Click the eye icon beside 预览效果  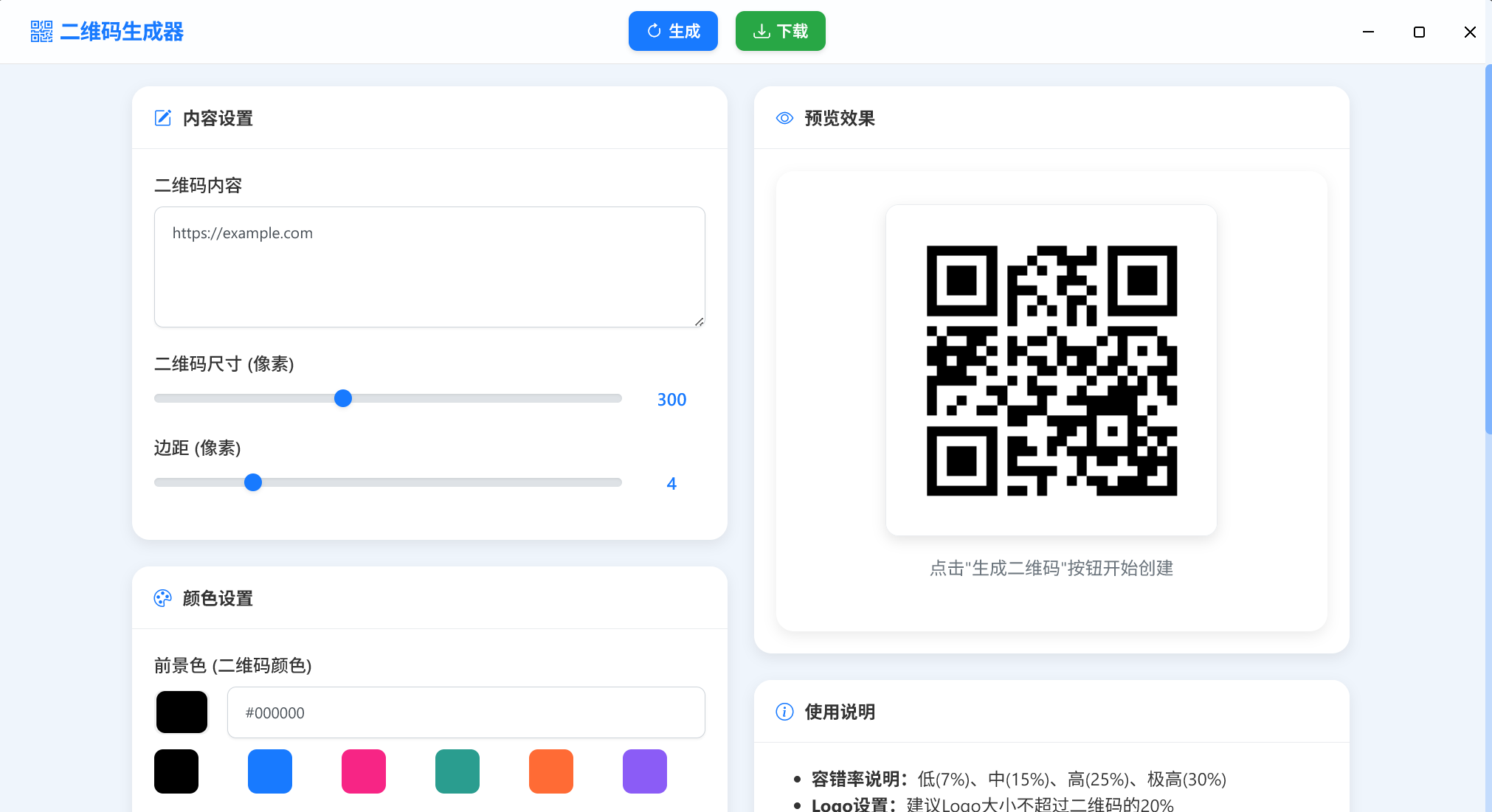(785, 117)
